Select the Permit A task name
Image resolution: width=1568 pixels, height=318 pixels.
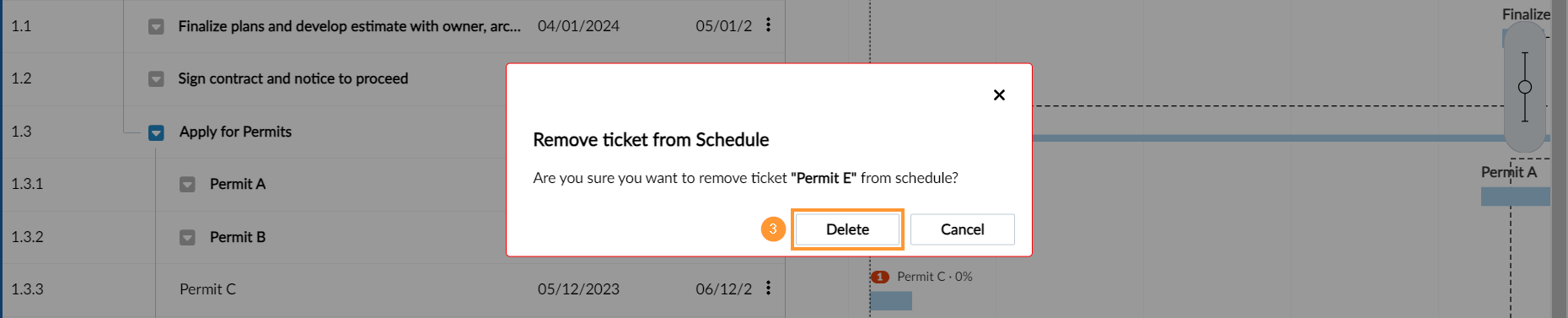point(238,184)
